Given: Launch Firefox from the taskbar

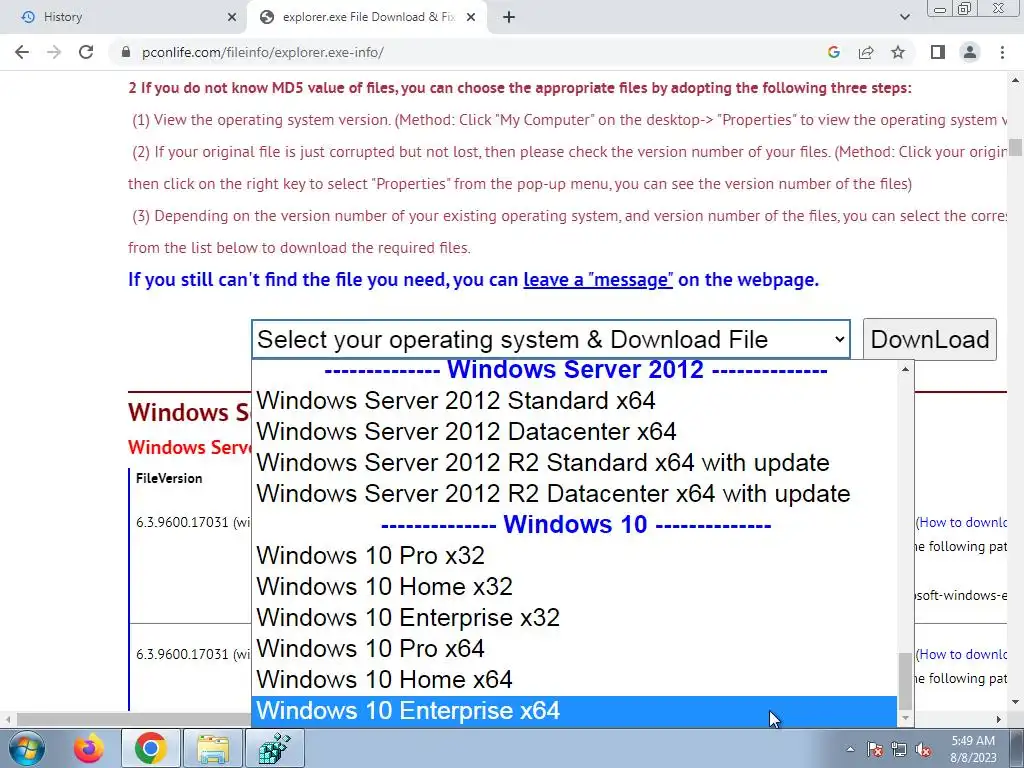Looking at the screenshot, I should point(88,748).
